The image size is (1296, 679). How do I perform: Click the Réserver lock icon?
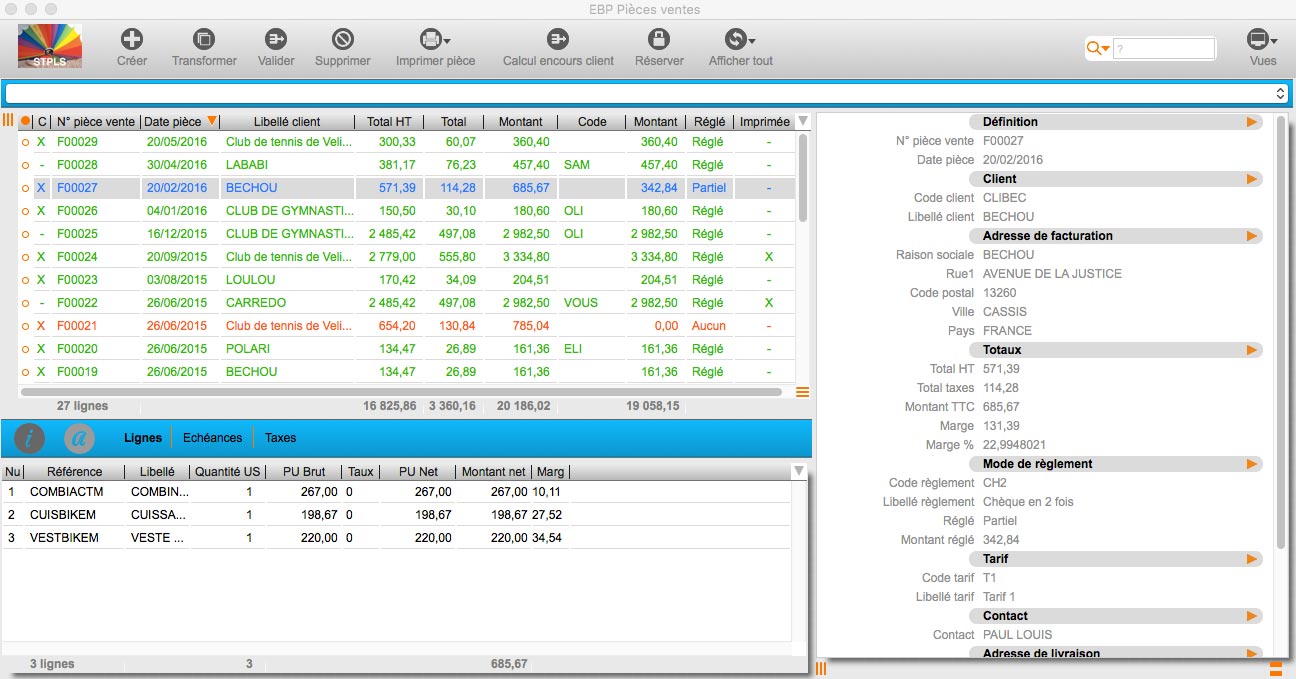coord(658,40)
